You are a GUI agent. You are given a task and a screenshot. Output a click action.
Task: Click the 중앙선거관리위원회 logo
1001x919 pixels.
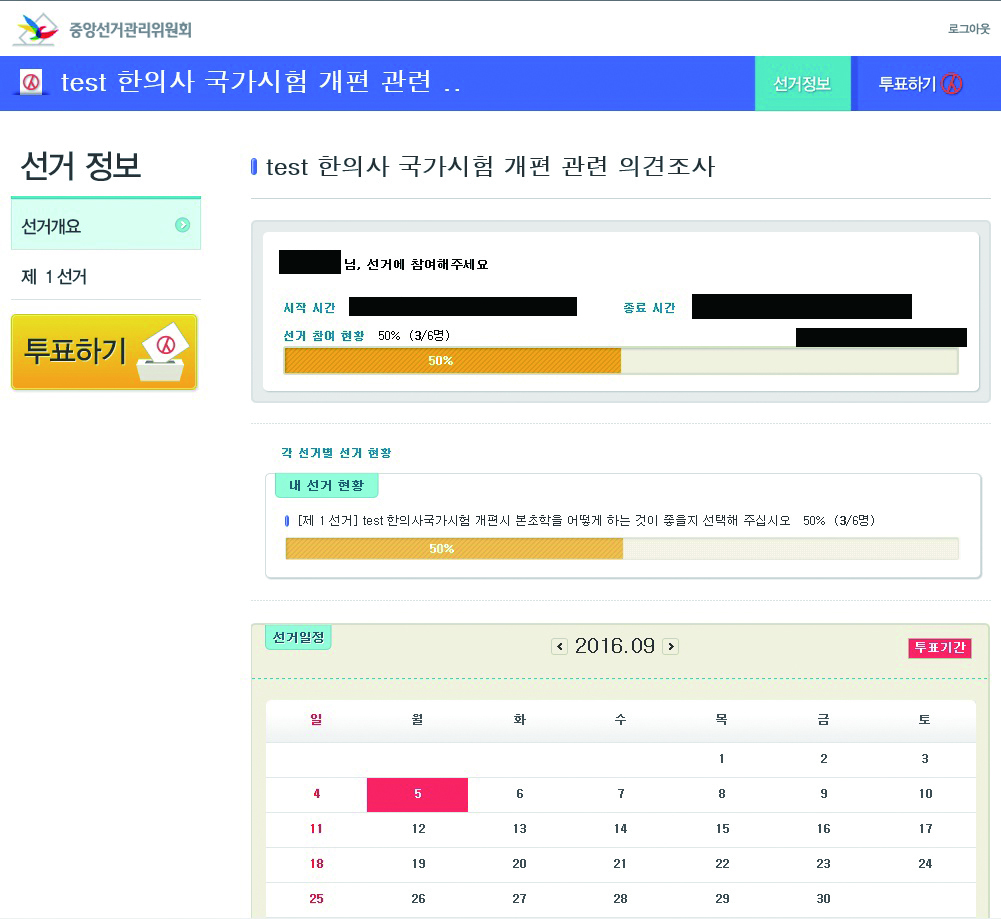pos(101,29)
